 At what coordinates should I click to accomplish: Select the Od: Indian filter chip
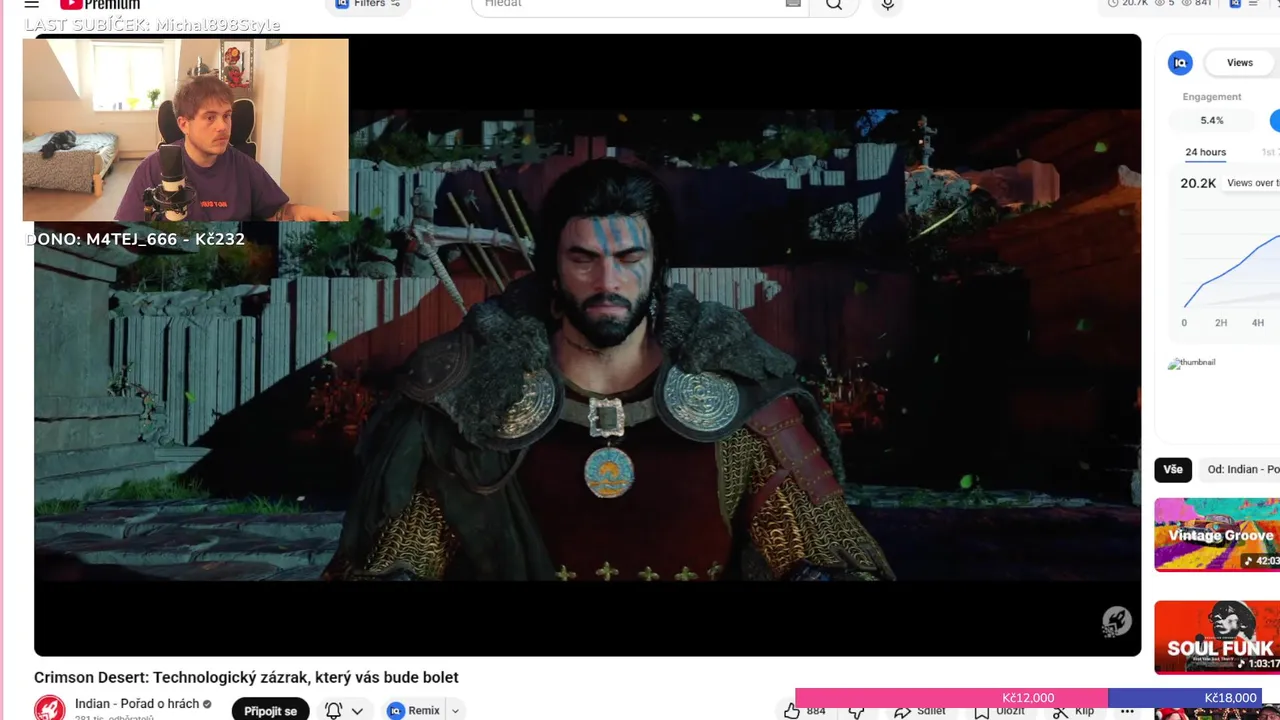tap(1240, 469)
